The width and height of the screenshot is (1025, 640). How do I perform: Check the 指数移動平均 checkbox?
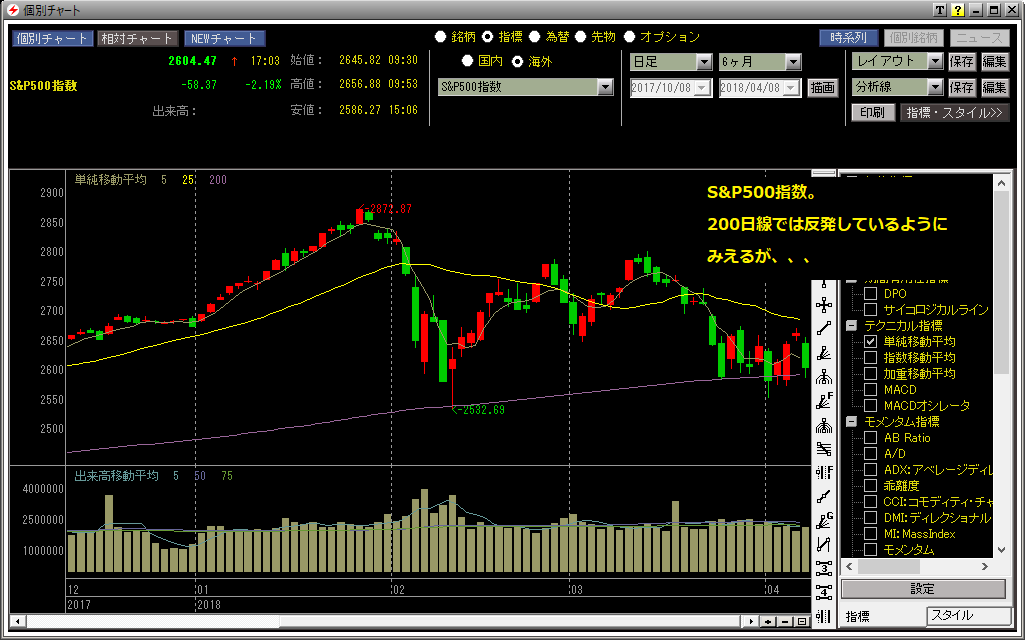tap(871, 358)
